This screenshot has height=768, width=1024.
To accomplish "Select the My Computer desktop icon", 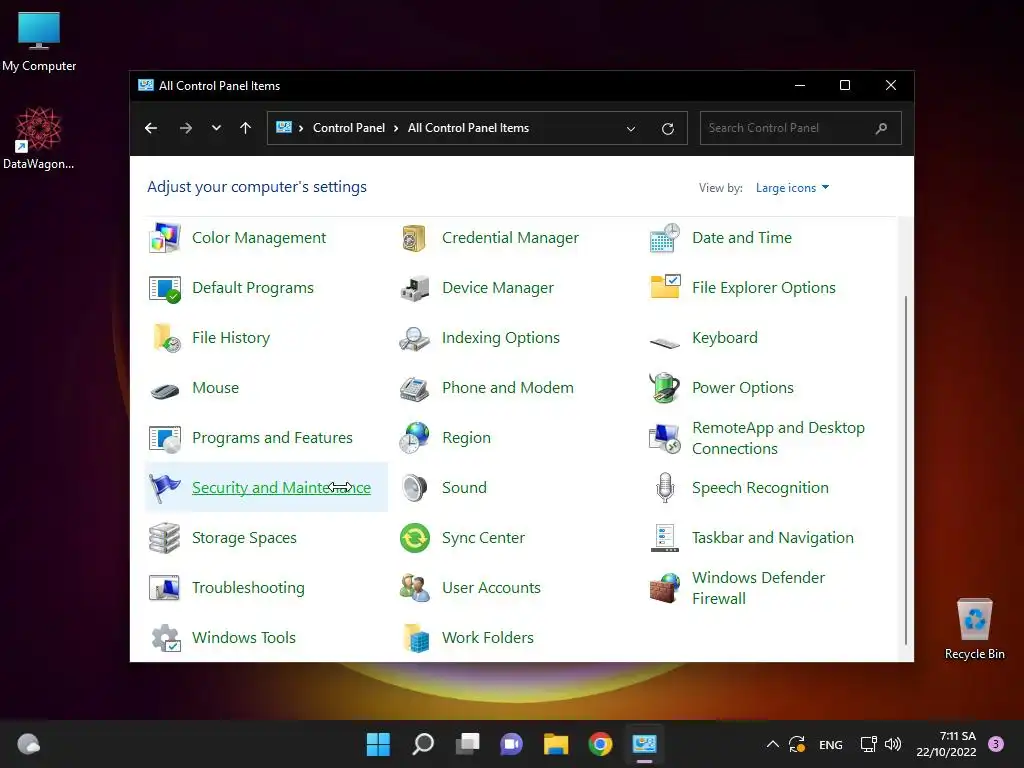I will click(39, 42).
